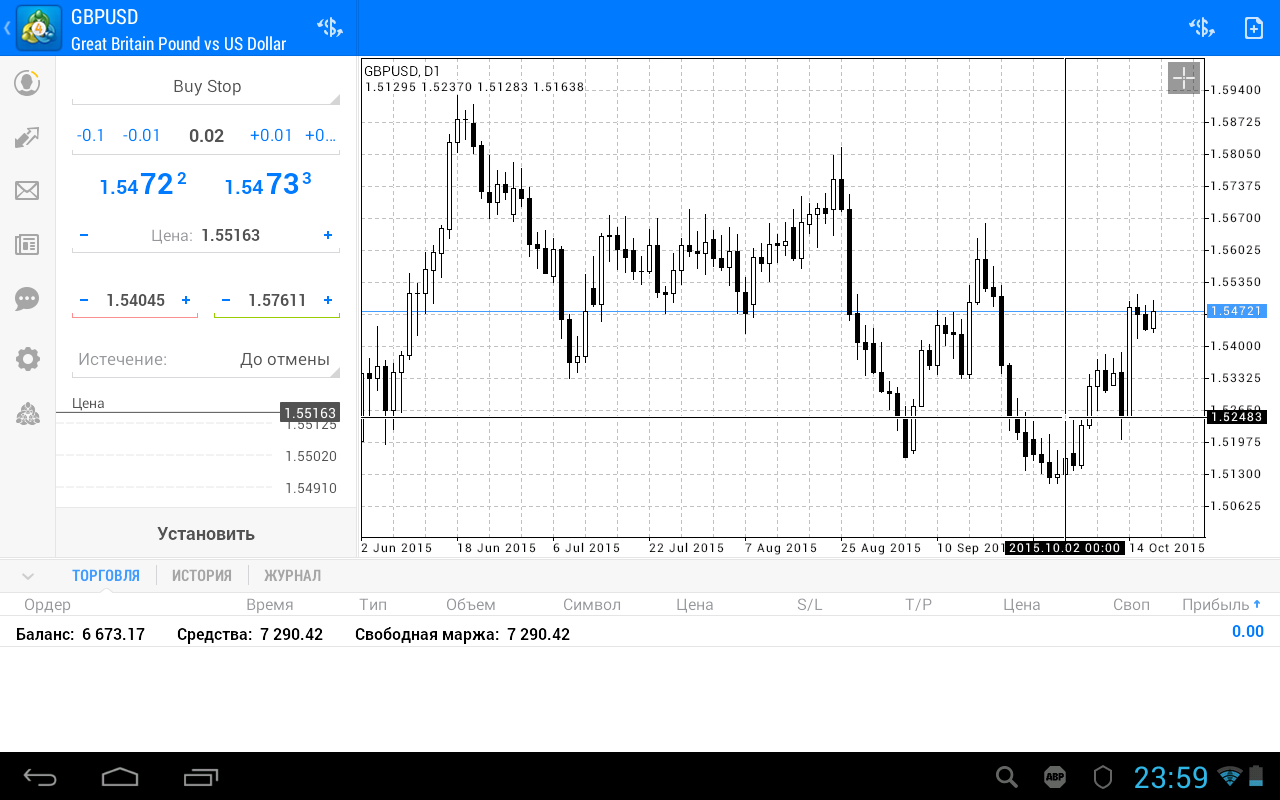Tap the search magnifier in the system bar
The image size is (1280, 800).
click(x=1007, y=777)
